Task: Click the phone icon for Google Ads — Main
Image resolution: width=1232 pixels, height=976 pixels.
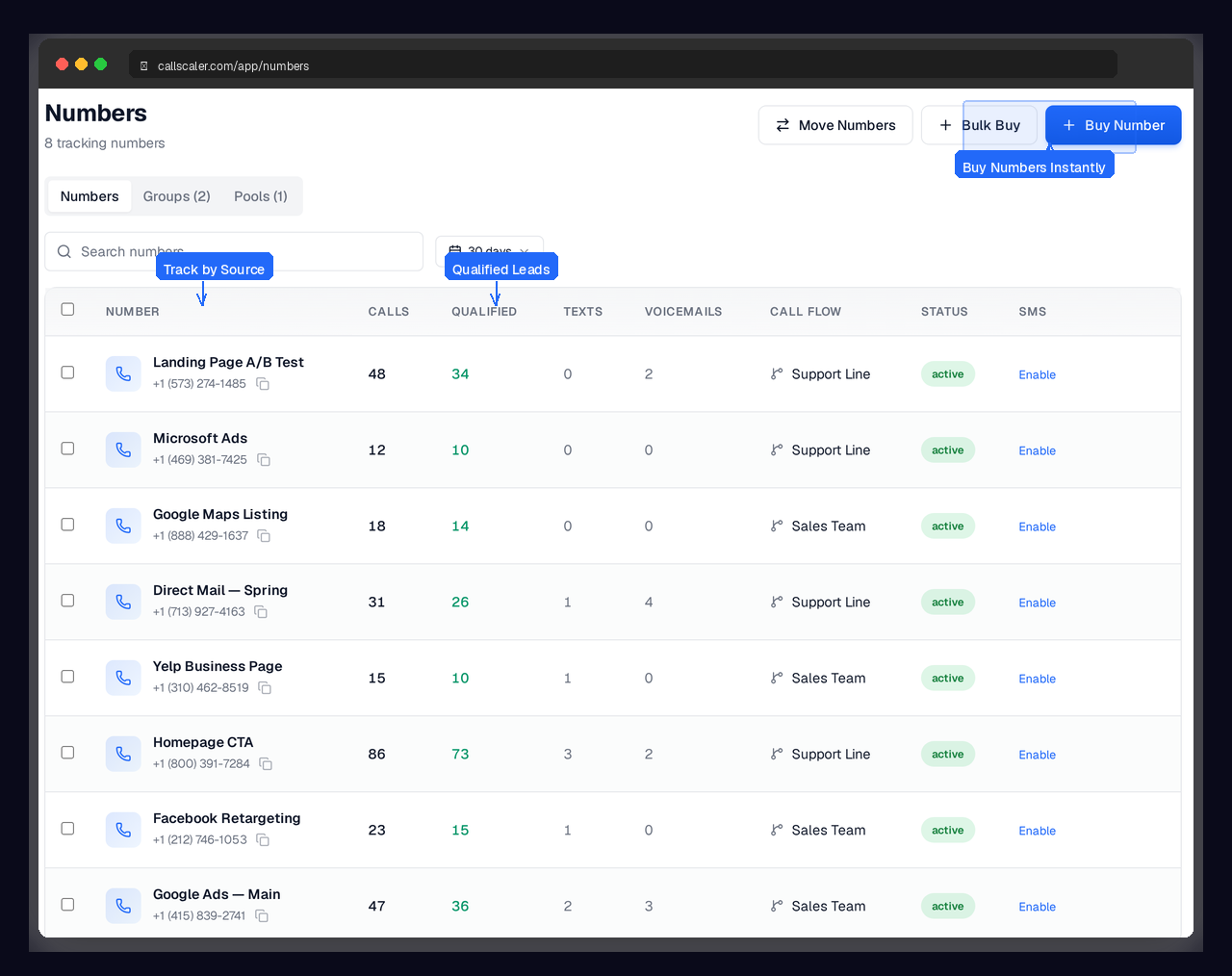Action: [123, 905]
